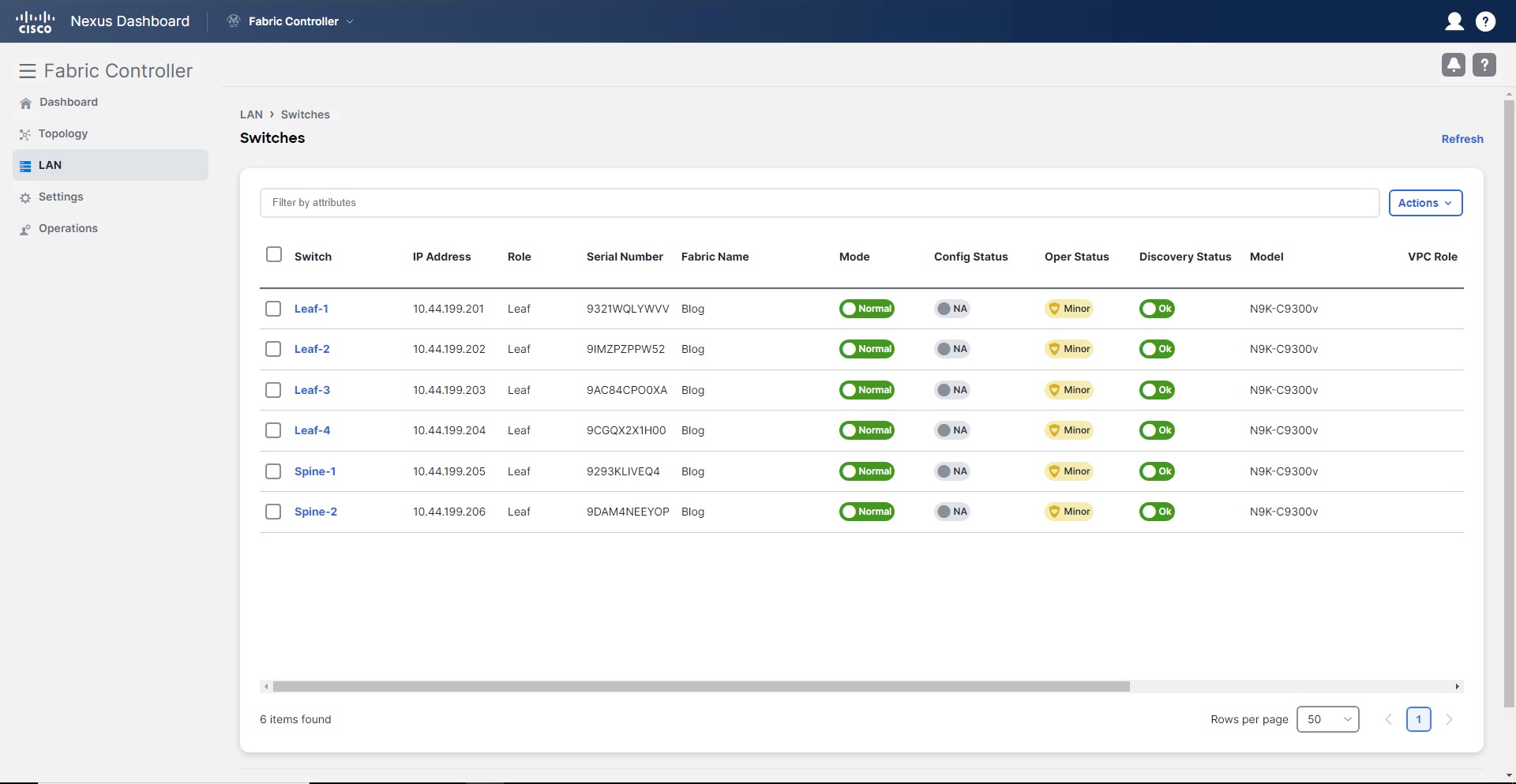Click the Cisco logo
This screenshot has width=1516, height=784.
pos(36,21)
